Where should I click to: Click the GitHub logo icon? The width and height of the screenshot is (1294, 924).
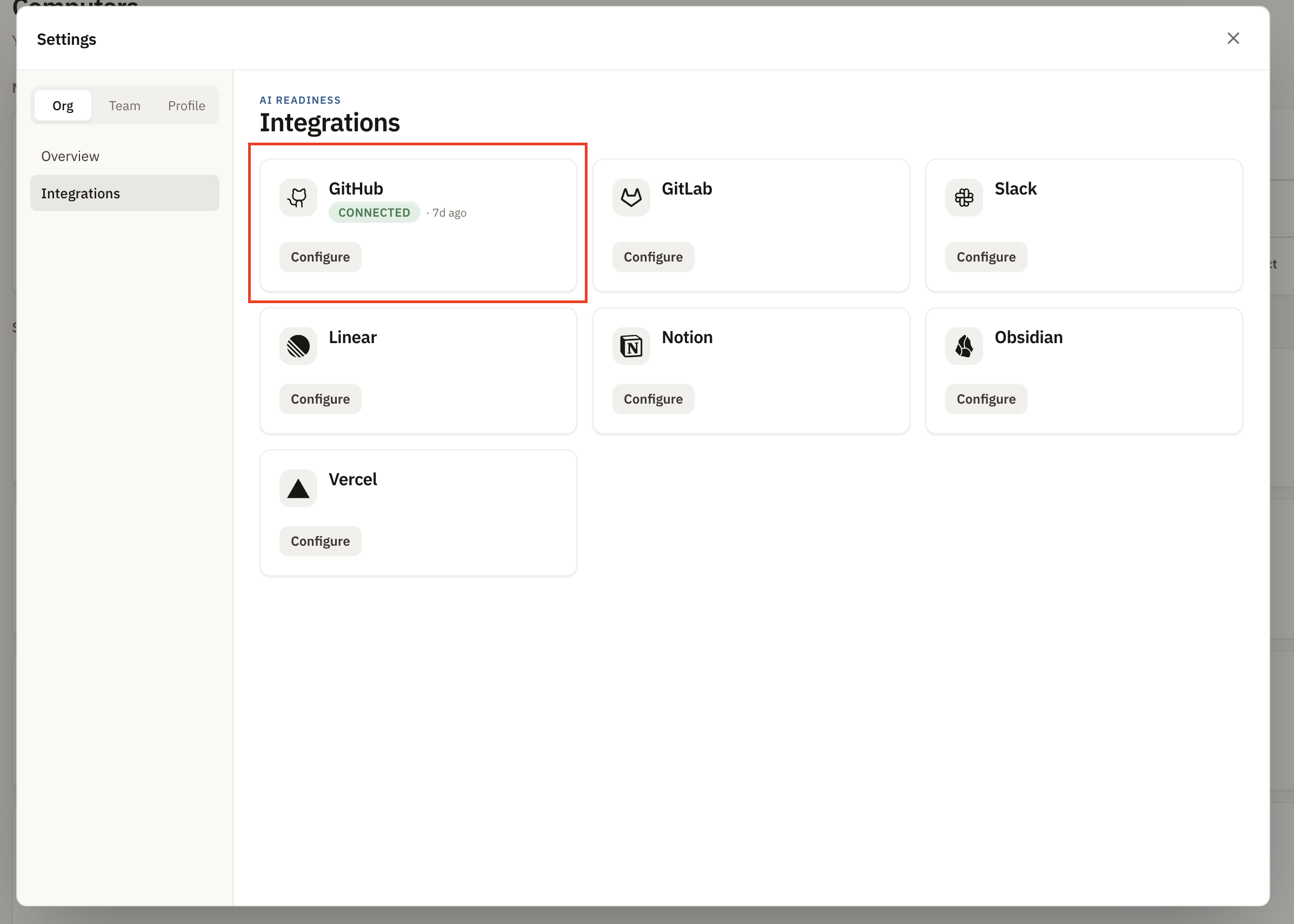(298, 197)
